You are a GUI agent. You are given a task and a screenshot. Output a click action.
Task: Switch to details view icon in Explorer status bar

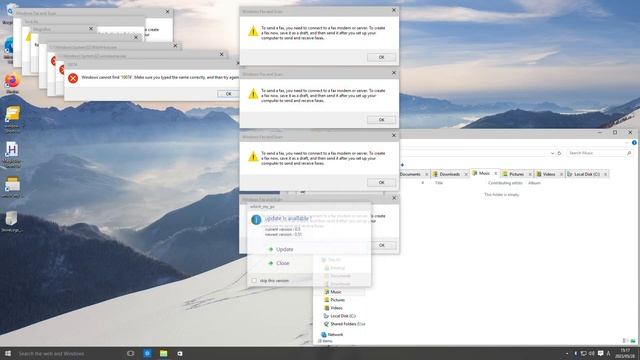(x=625, y=341)
